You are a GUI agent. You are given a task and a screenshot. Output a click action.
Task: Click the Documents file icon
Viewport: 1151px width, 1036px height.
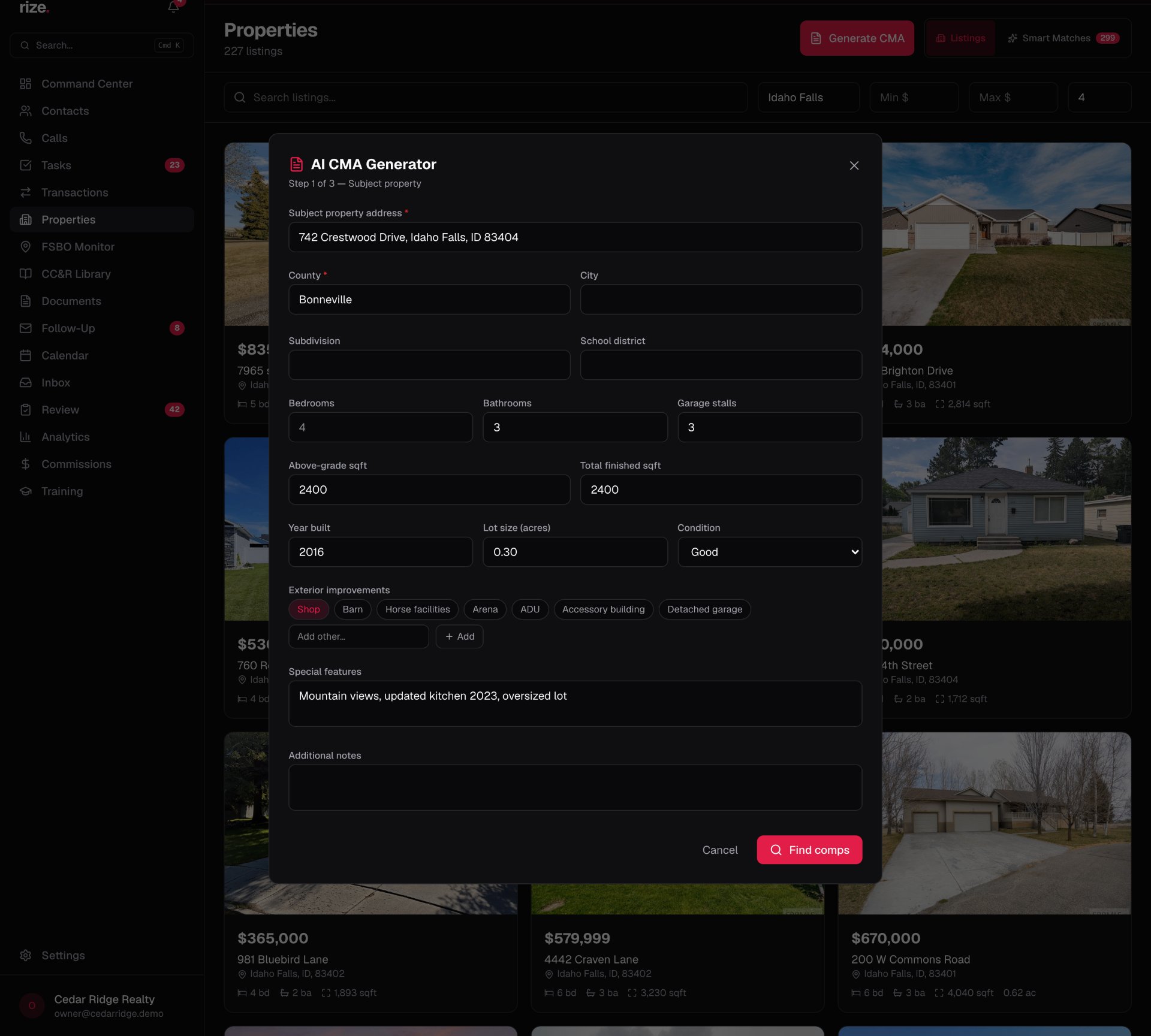25,301
